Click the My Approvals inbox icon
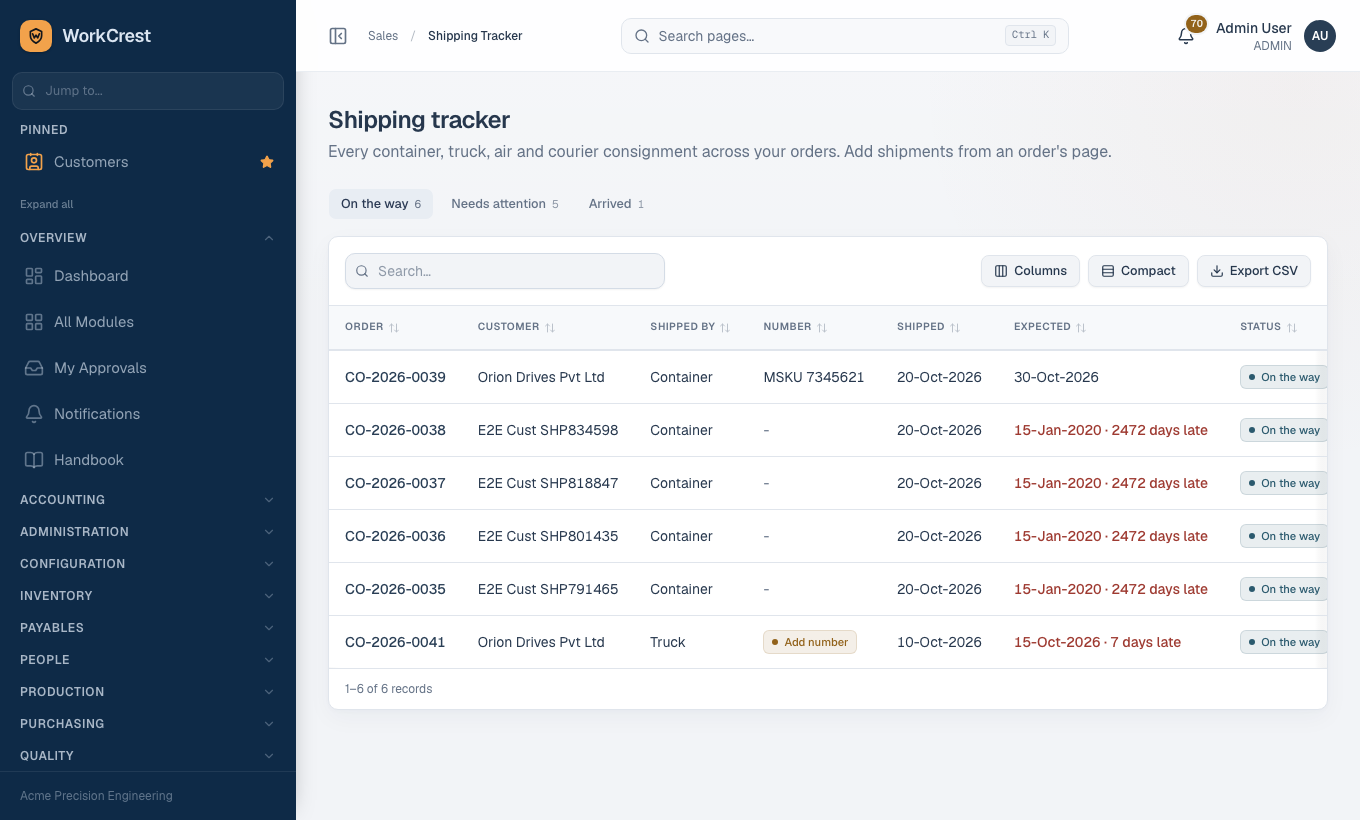The width and height of the screenshot is (1360, 820). 34,368
